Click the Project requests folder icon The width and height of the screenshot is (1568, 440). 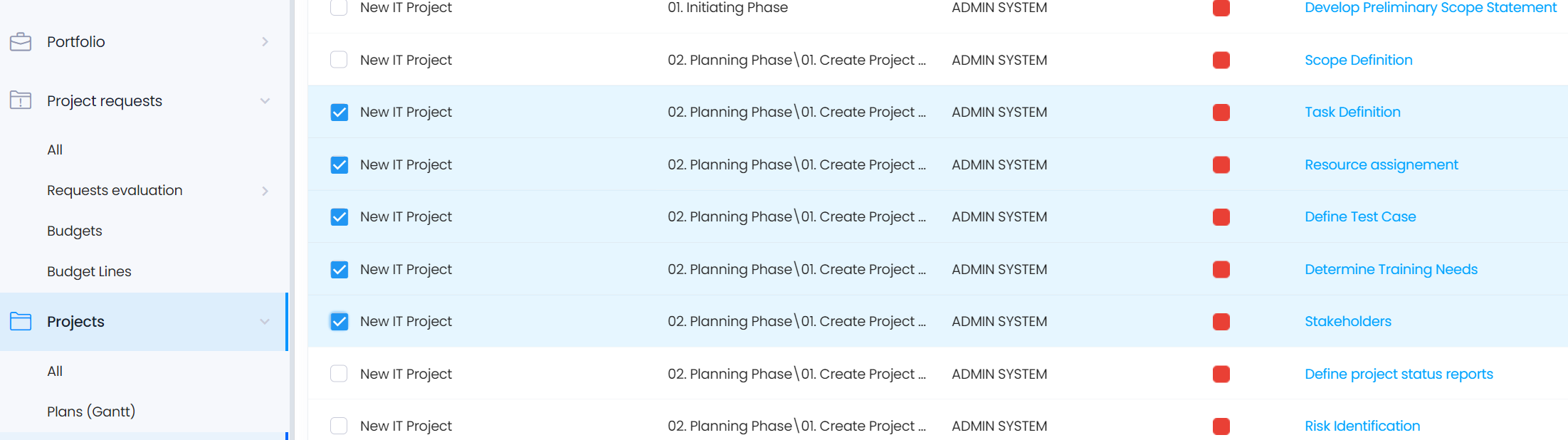point(21,100)
